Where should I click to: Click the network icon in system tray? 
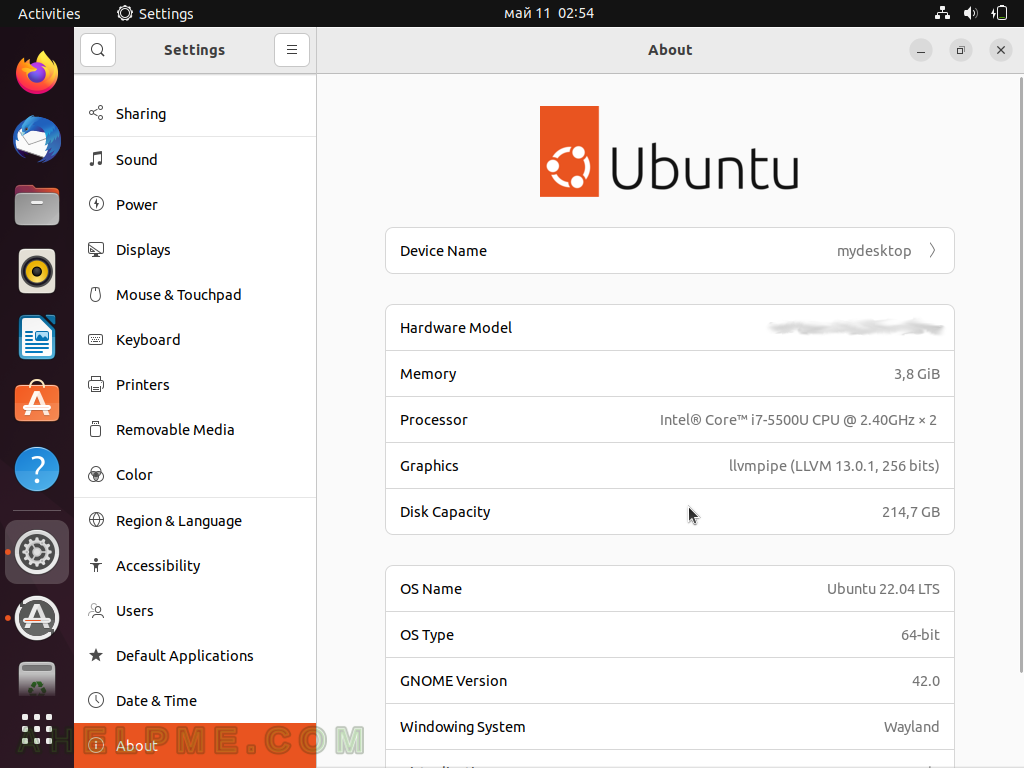942,13
